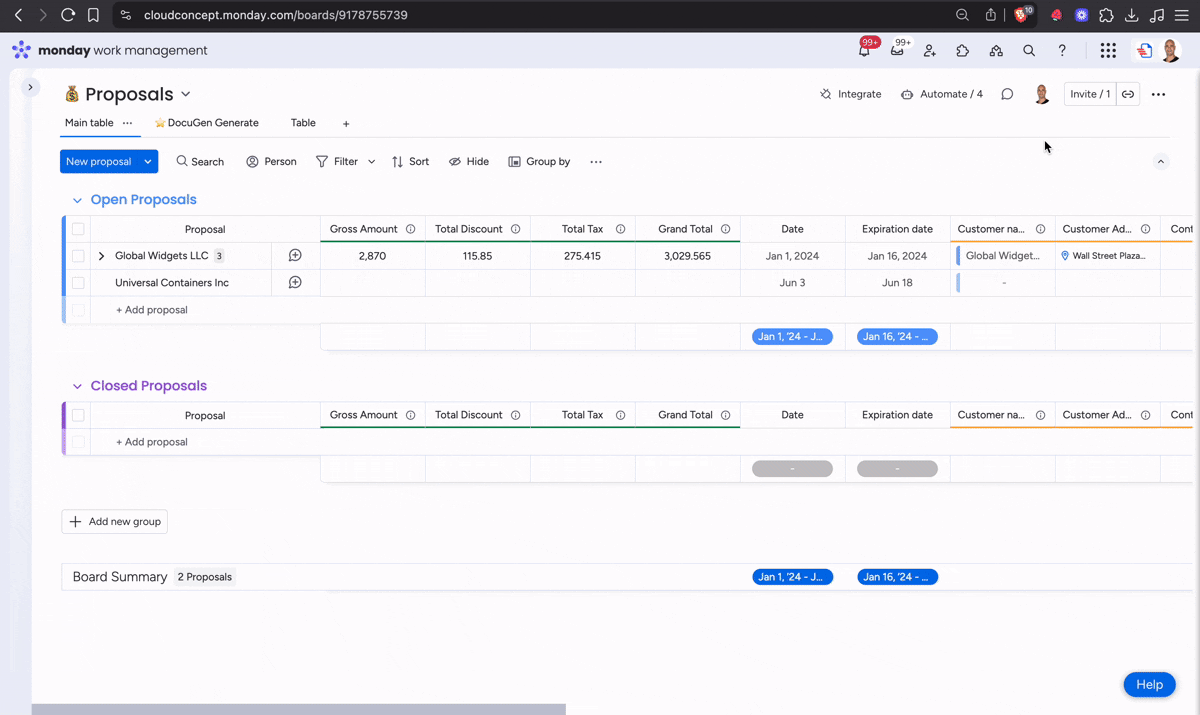Check the Global Widgets LLC row checkbox
This screenshot has height=715, width=1200.
(x=78, y=256)
